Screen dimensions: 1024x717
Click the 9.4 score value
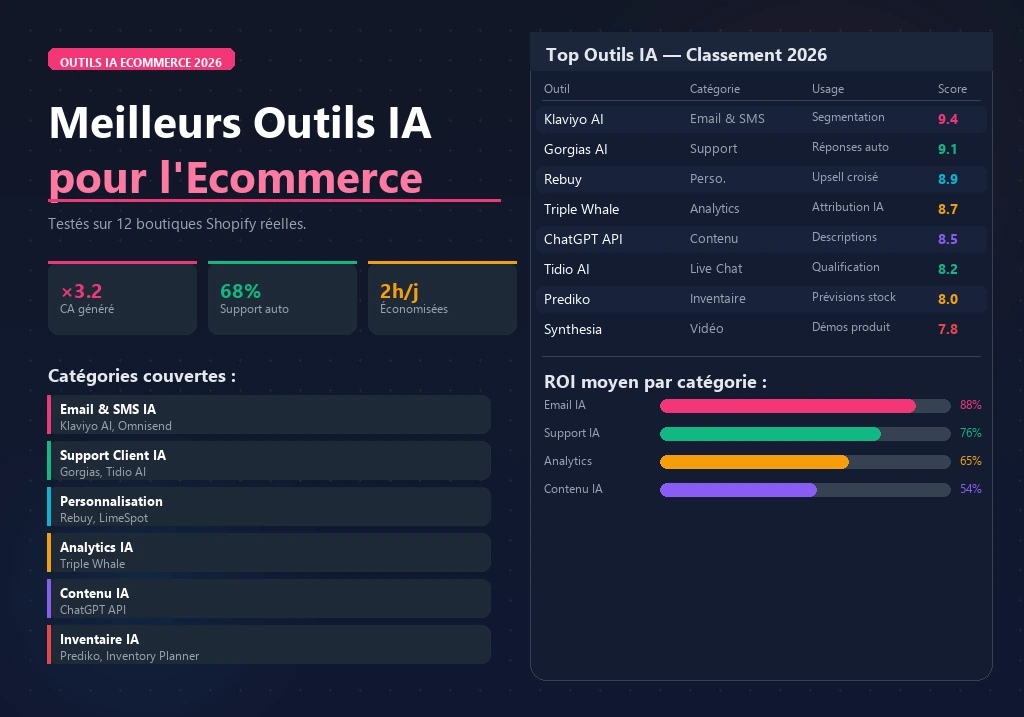948,119
